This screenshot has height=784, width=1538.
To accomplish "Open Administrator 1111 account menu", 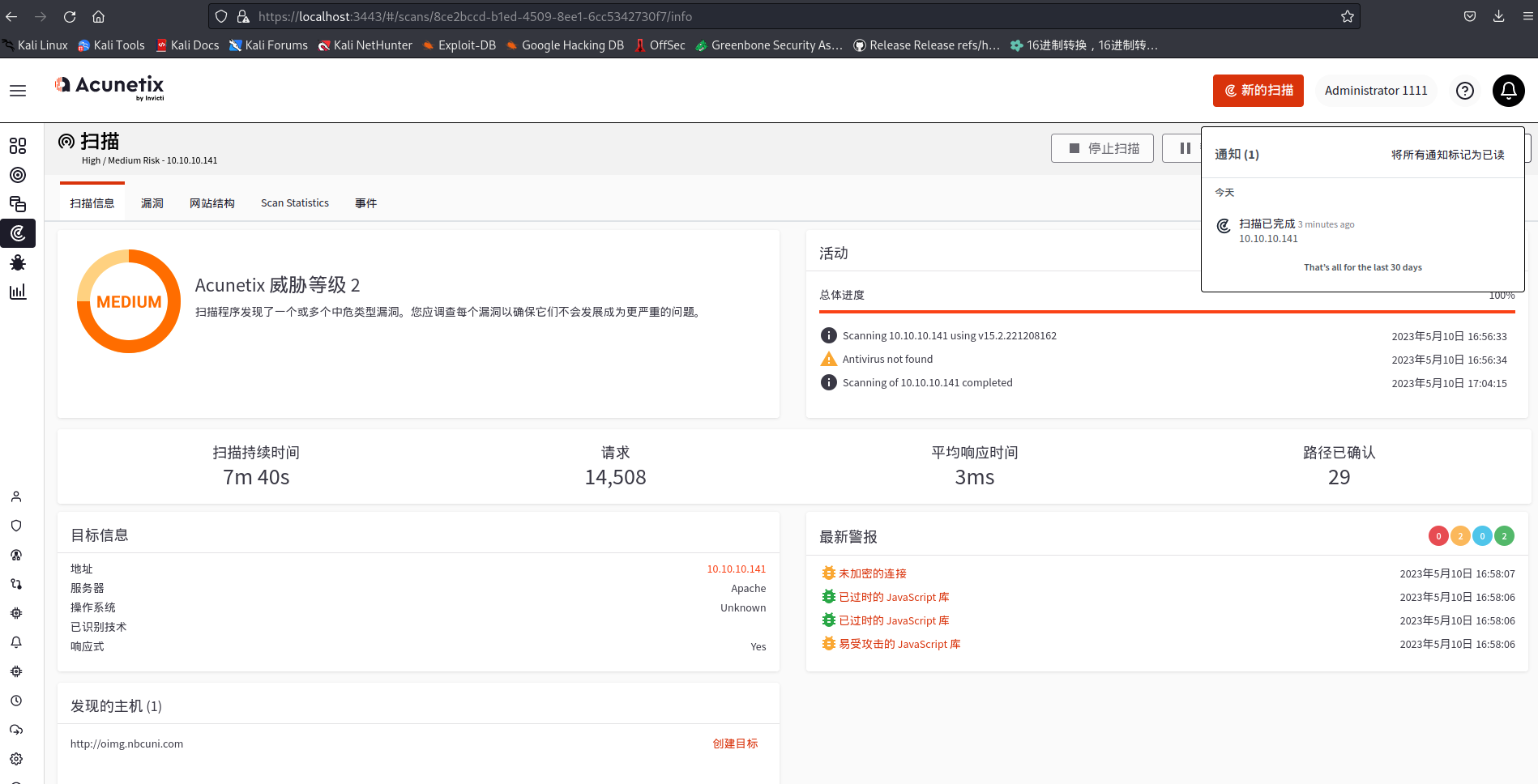I will tap(1375, 91).
